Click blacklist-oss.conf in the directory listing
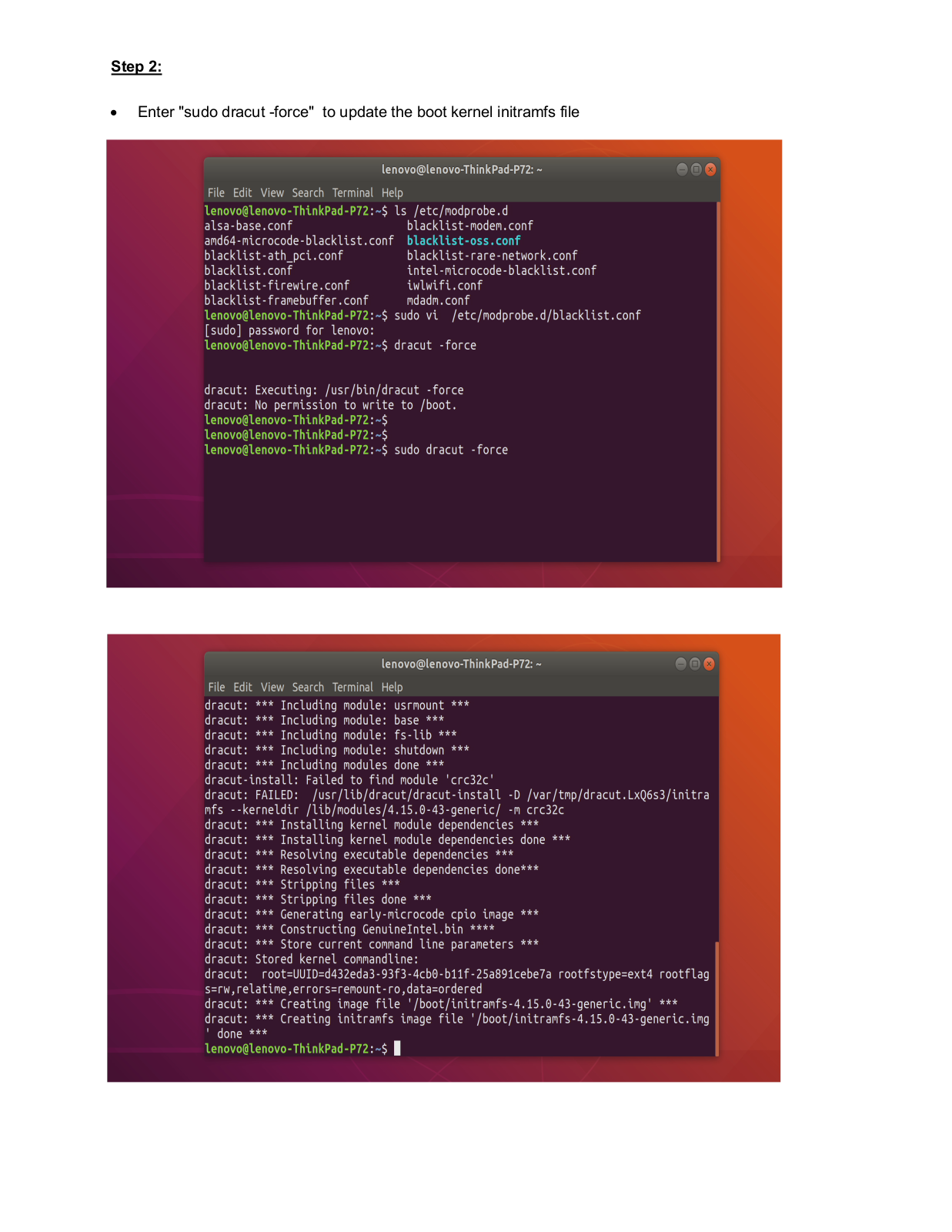The height and width of the screenshot is (1232, 952). pos(463,240)
